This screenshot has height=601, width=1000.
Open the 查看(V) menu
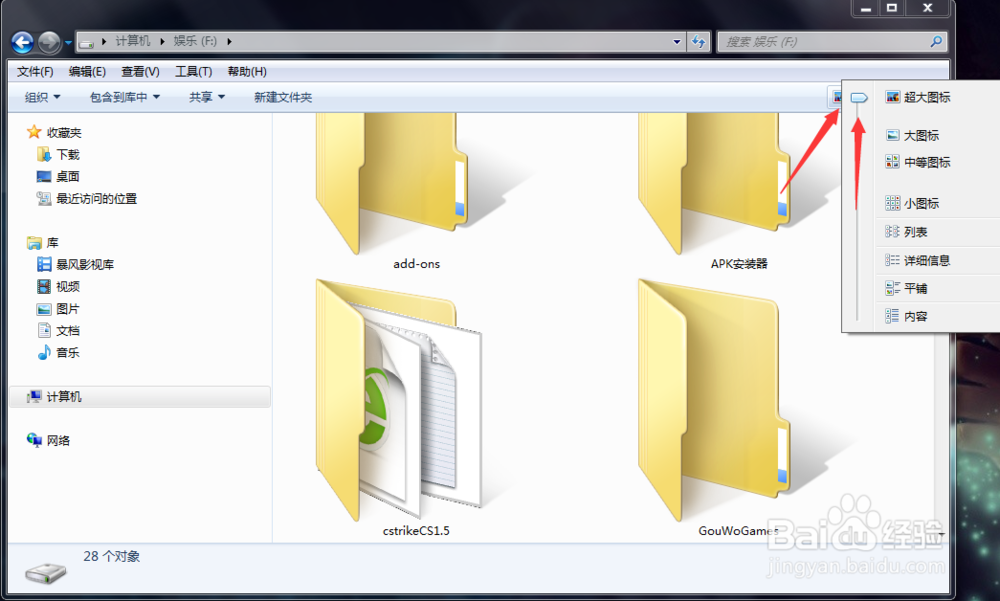click(x=140, y=71)
